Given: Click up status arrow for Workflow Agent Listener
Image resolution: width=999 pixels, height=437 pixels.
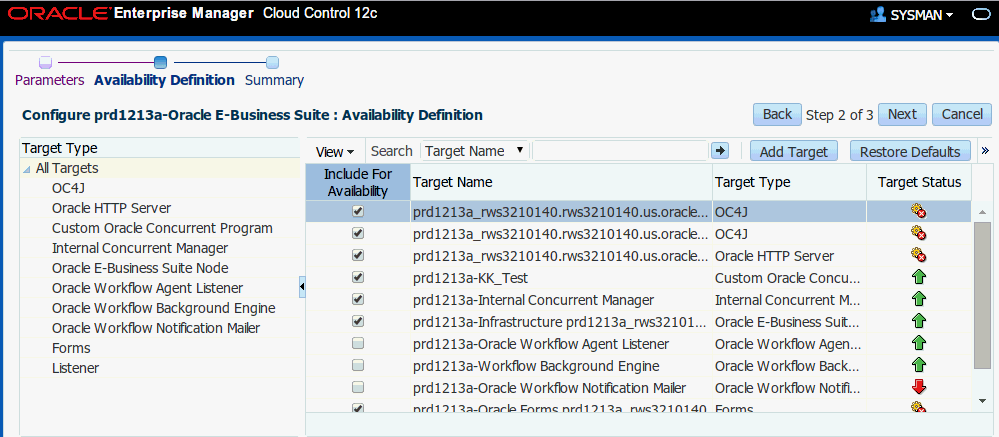Looking at the screenshot, I should pos(919,343).
